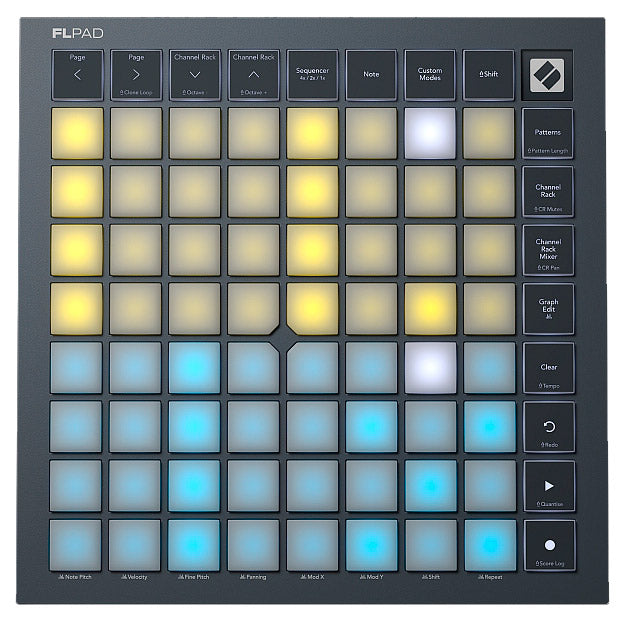This screenshot has width=626, height=622.
Task: Tap the dim yellow pad directly below Page right button
Action: coord(136,133)
